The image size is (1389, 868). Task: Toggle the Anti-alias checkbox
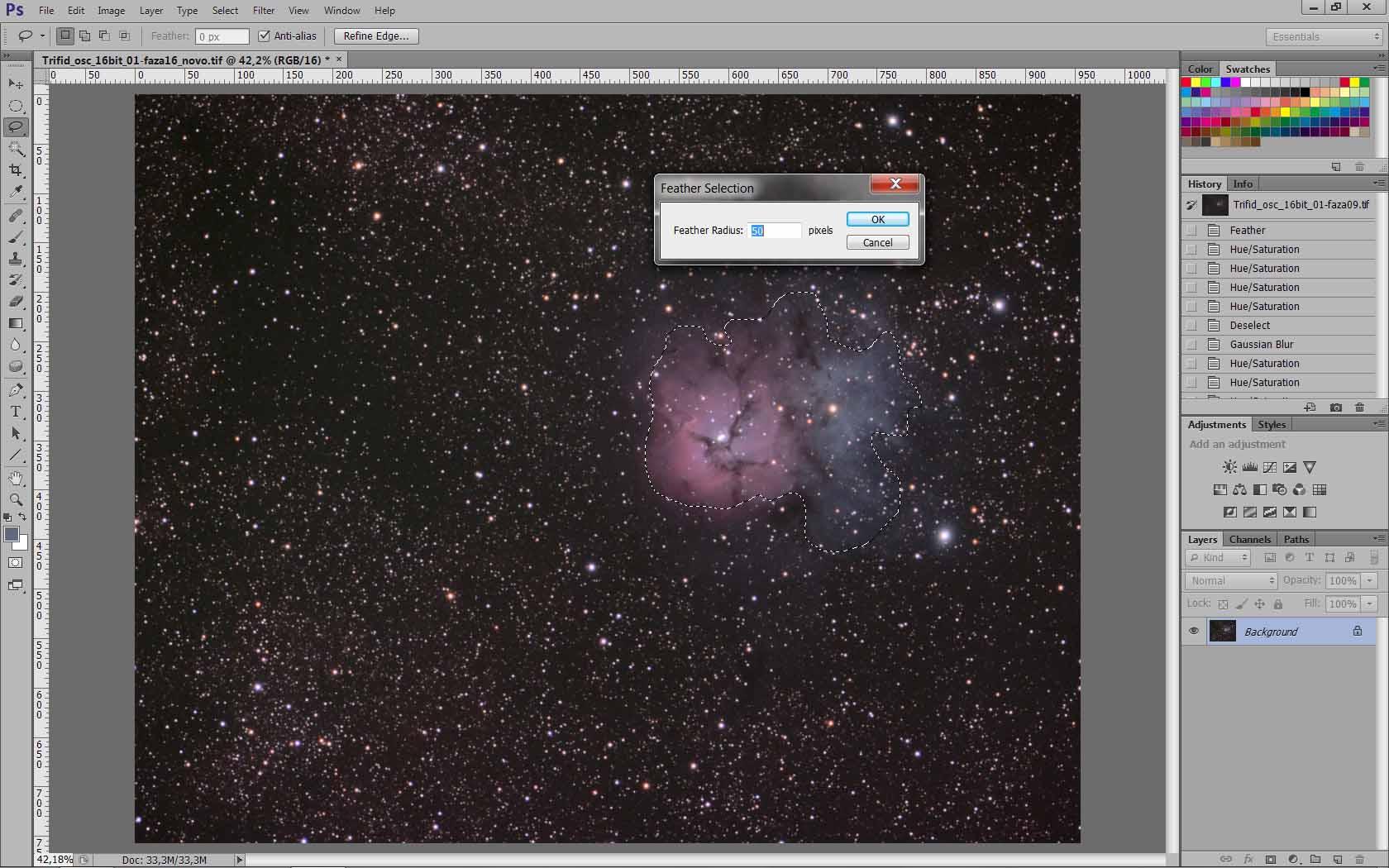click(265, 36)
